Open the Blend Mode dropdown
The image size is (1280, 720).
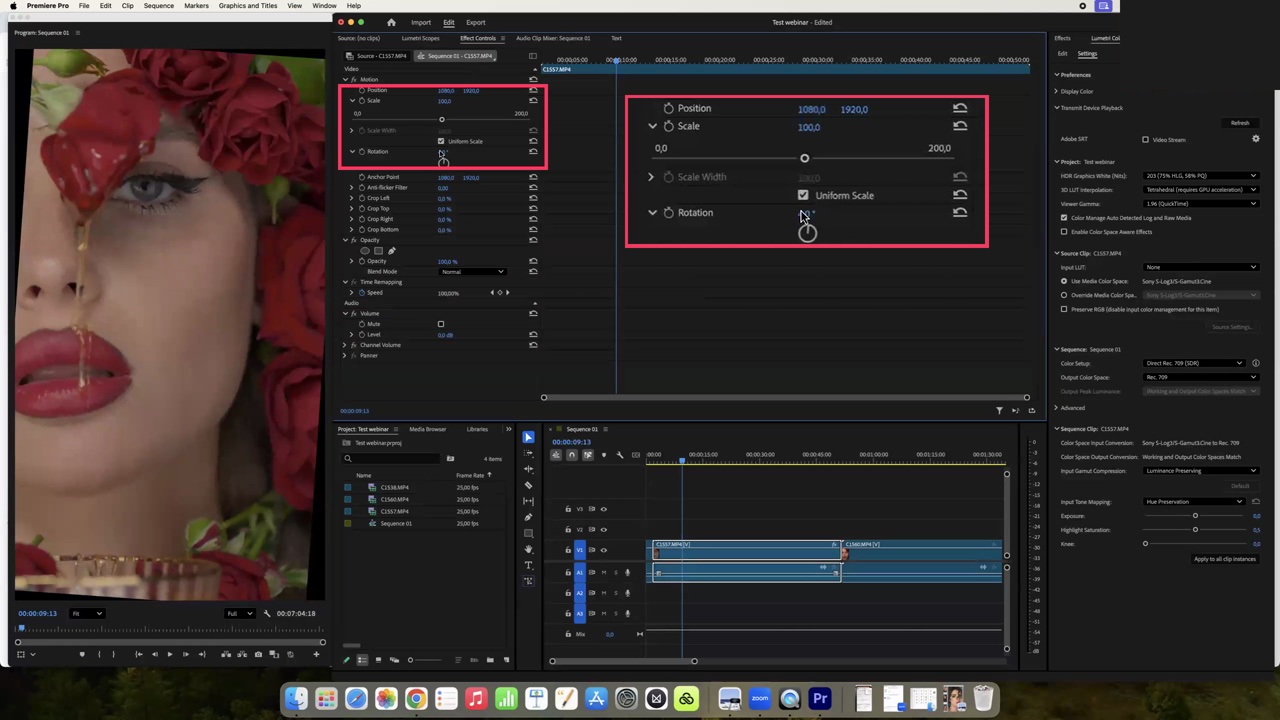472,272
